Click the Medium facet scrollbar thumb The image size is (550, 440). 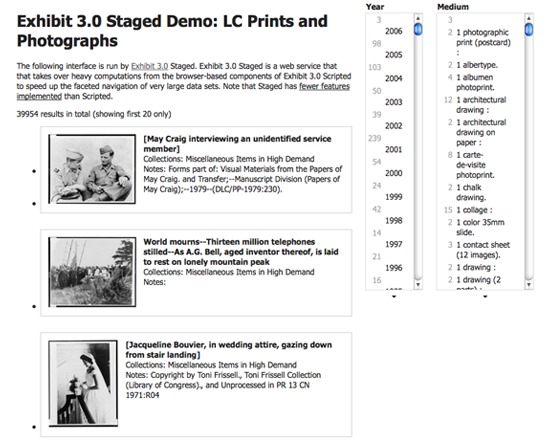click(529, 29)
